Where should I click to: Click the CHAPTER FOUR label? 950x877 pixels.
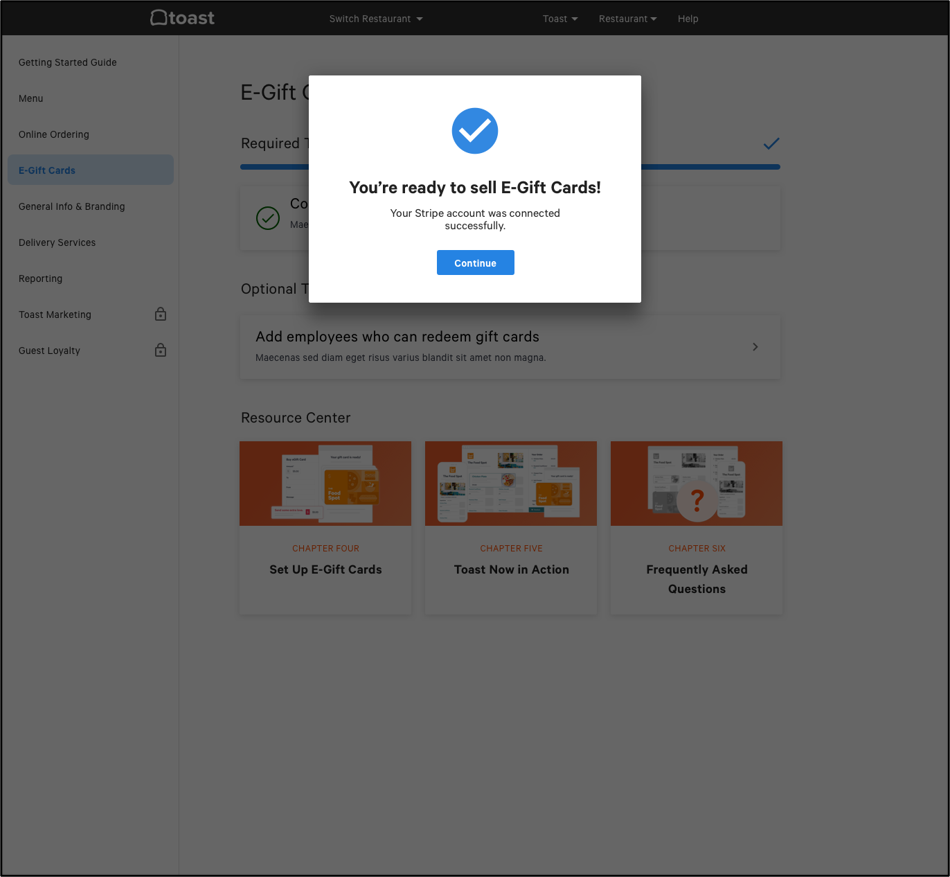tap(326, 548)
